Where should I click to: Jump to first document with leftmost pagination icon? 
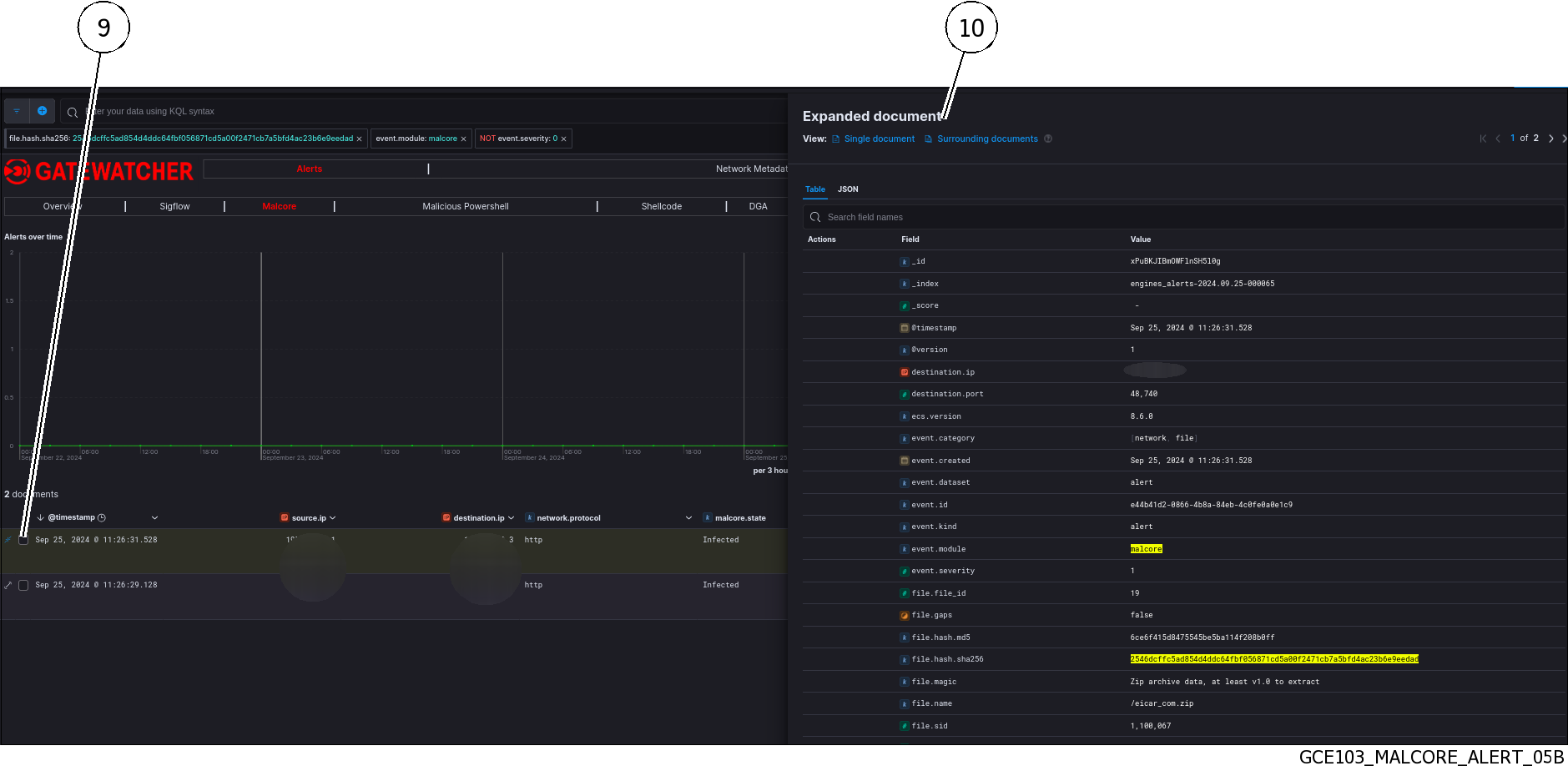(x=1483, y=139)
